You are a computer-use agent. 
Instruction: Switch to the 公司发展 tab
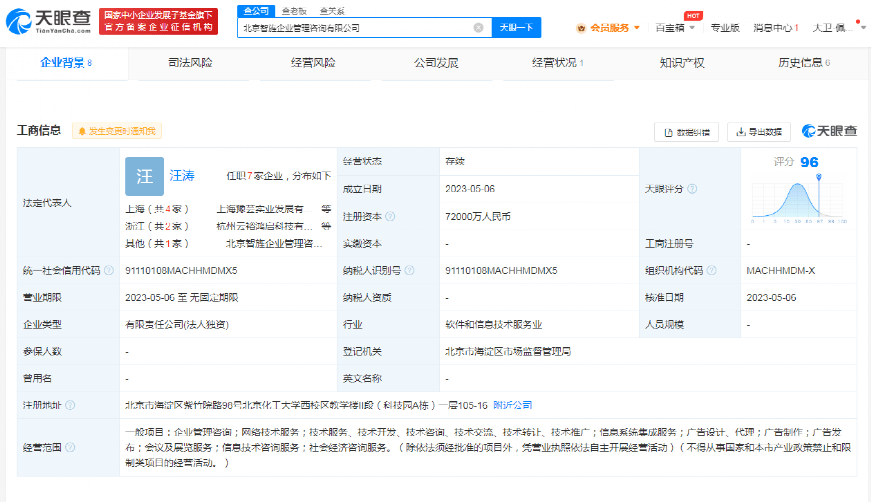coord(436,63)
